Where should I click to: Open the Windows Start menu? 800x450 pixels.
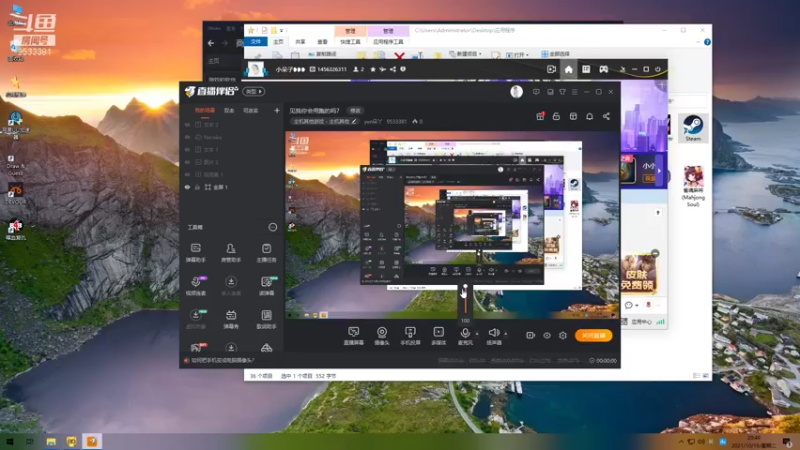pyautogui.click(x=10, y=441)
